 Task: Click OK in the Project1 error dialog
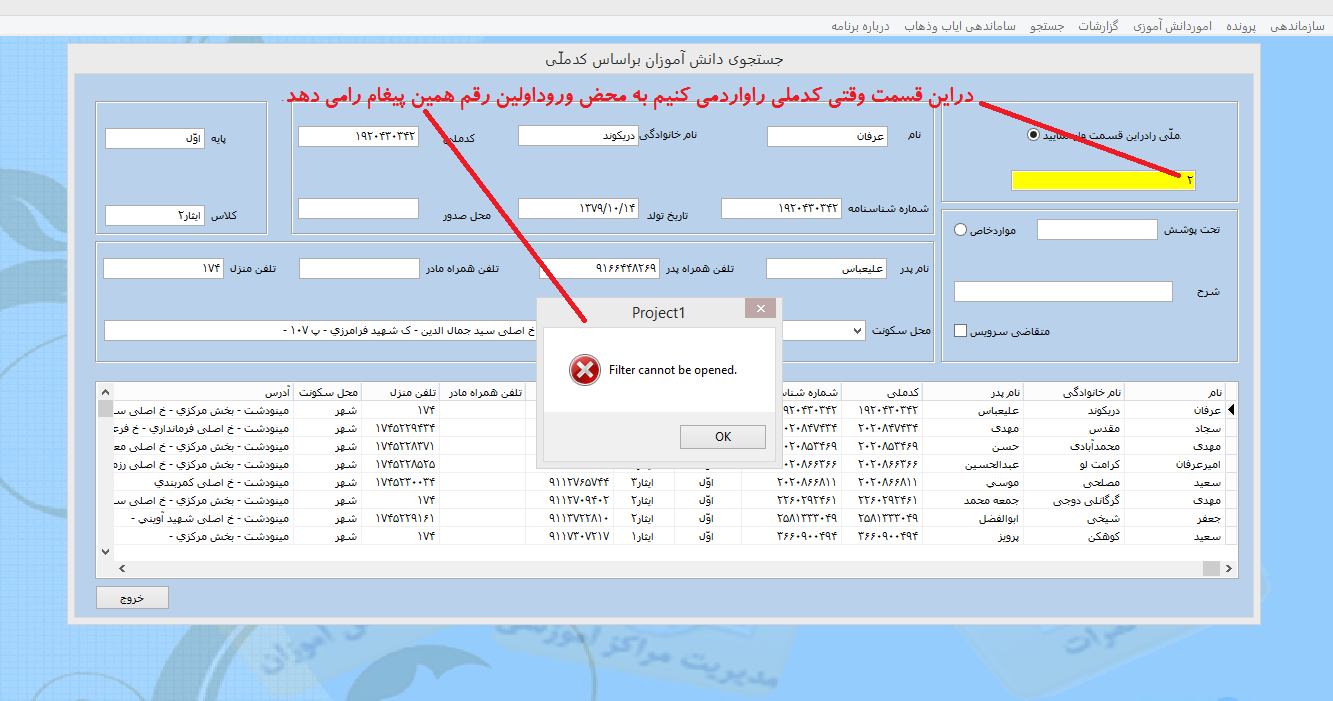tap(722, 437)
